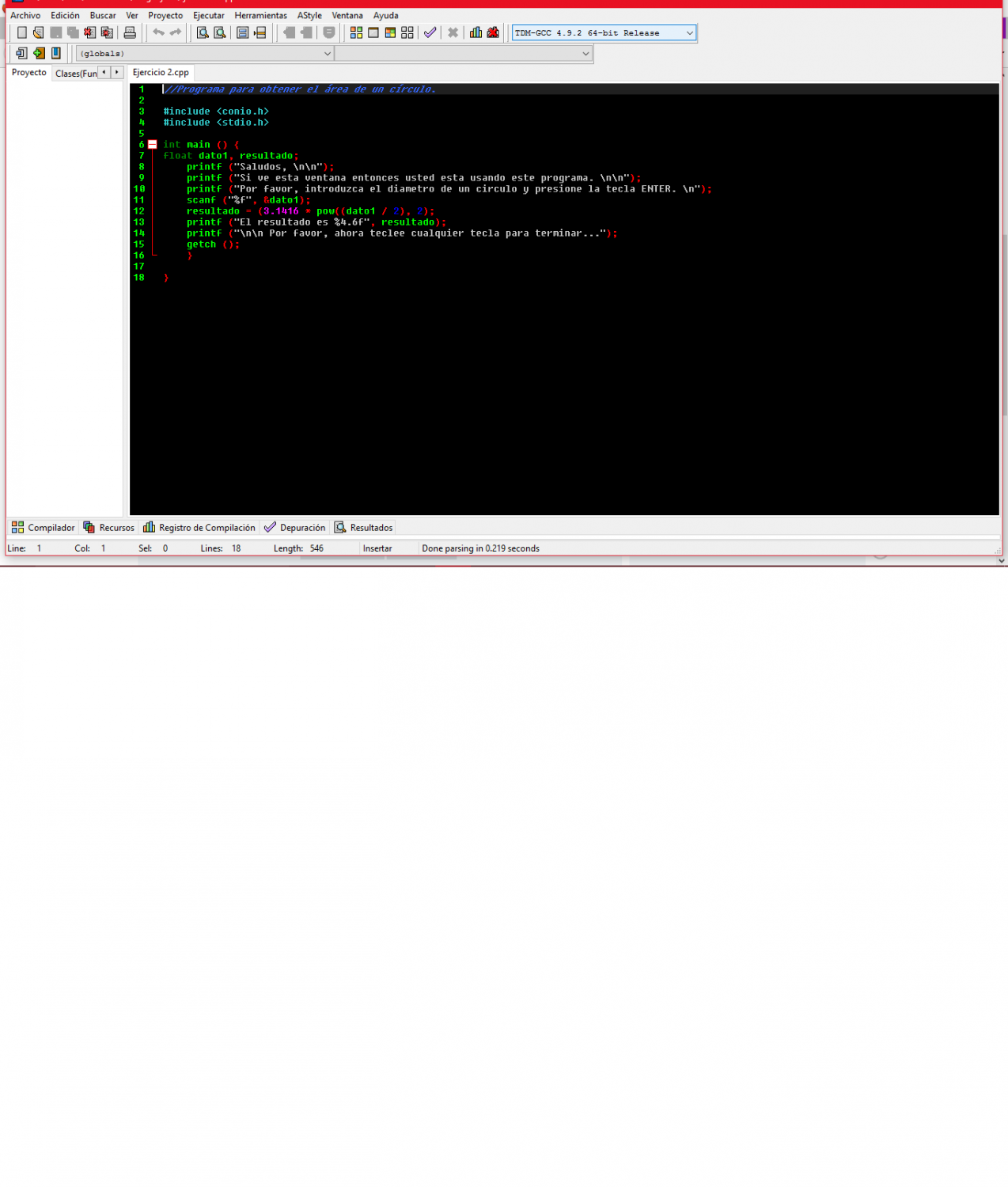Click the gray Stop execution X icon

453,32
